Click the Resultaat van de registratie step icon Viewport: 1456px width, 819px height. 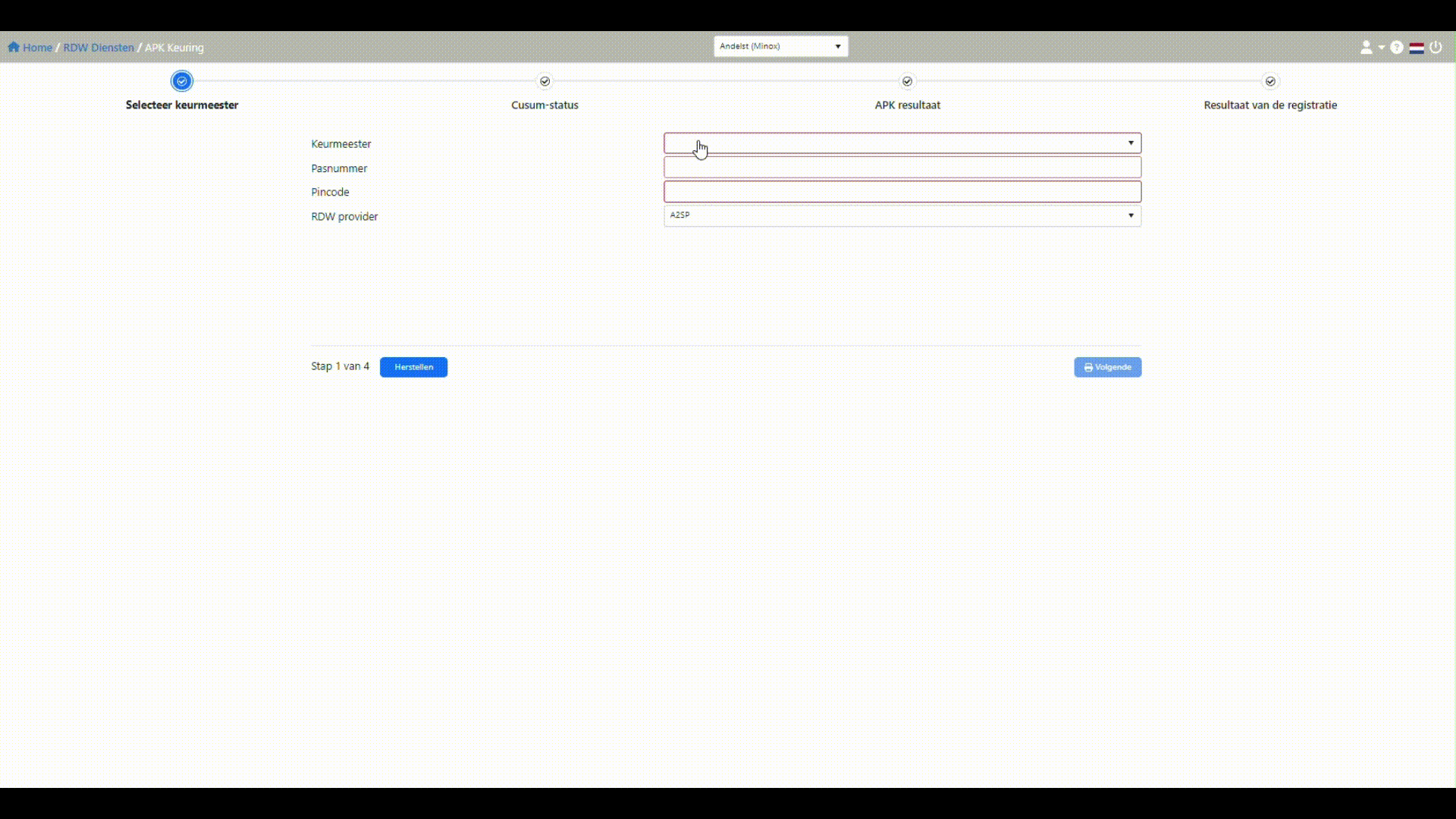click(1270, 81)
